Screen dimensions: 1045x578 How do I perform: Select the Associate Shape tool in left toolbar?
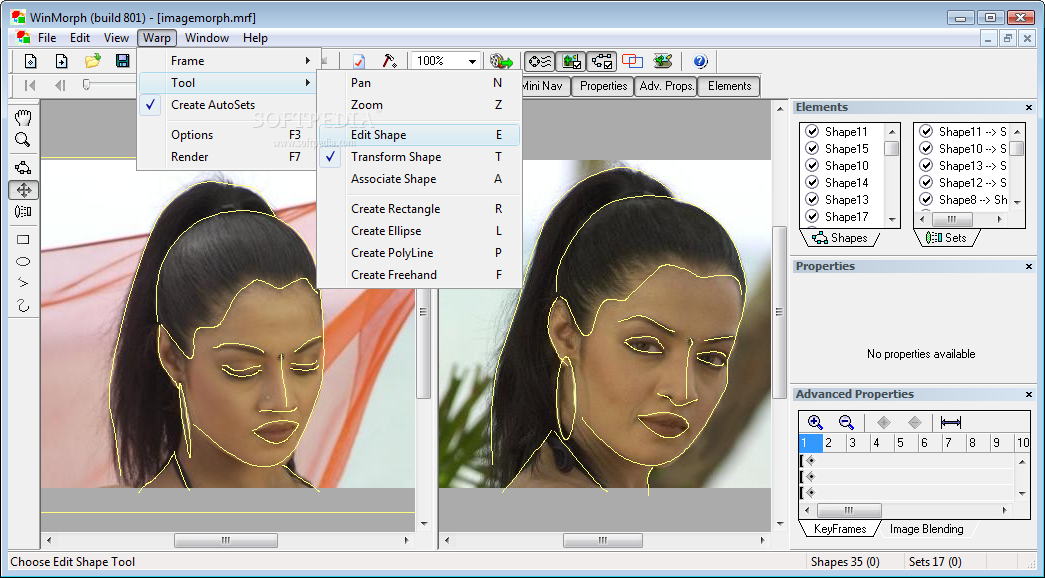tap(23, 212)
